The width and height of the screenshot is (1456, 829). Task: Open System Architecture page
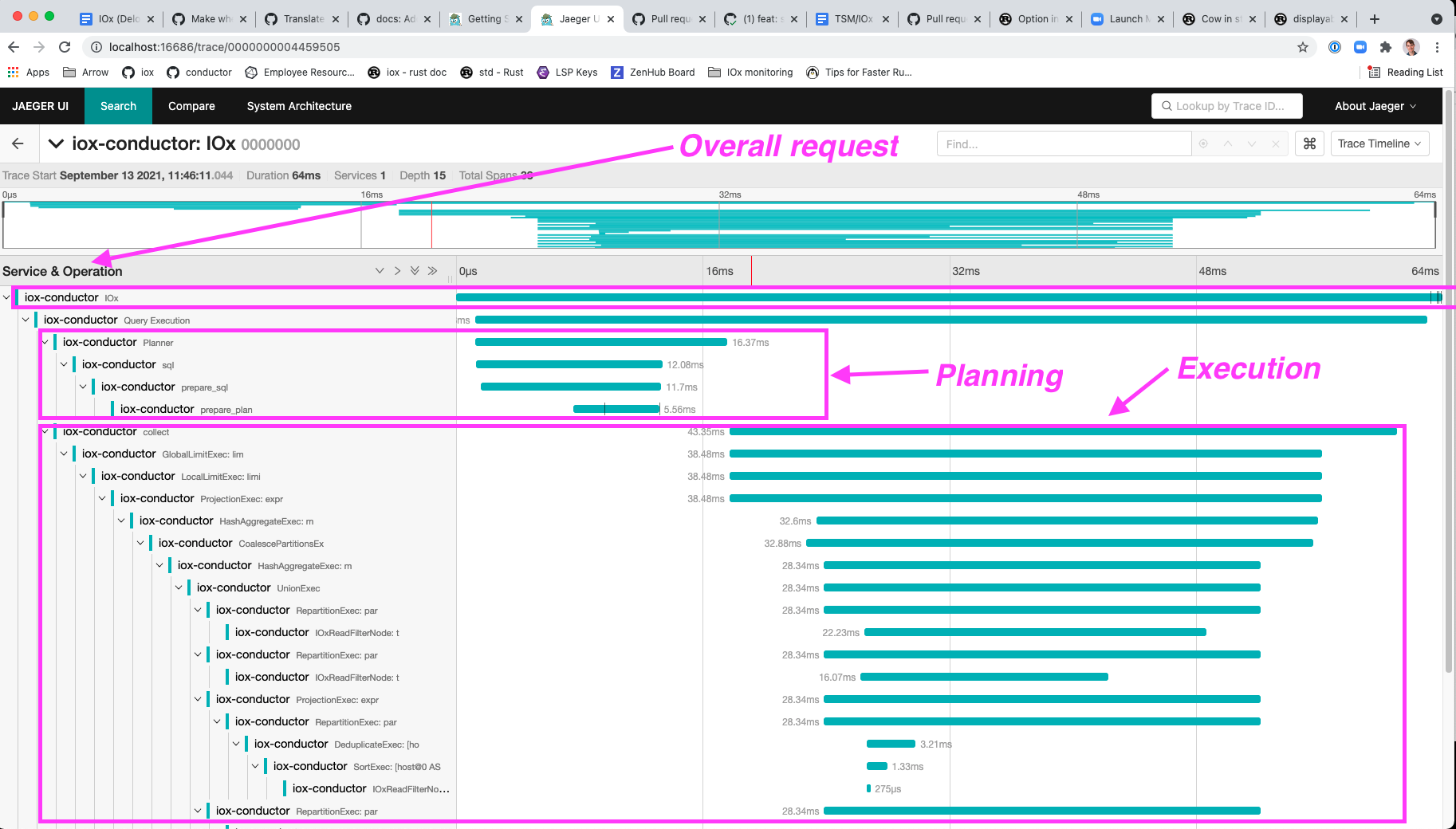299,106
